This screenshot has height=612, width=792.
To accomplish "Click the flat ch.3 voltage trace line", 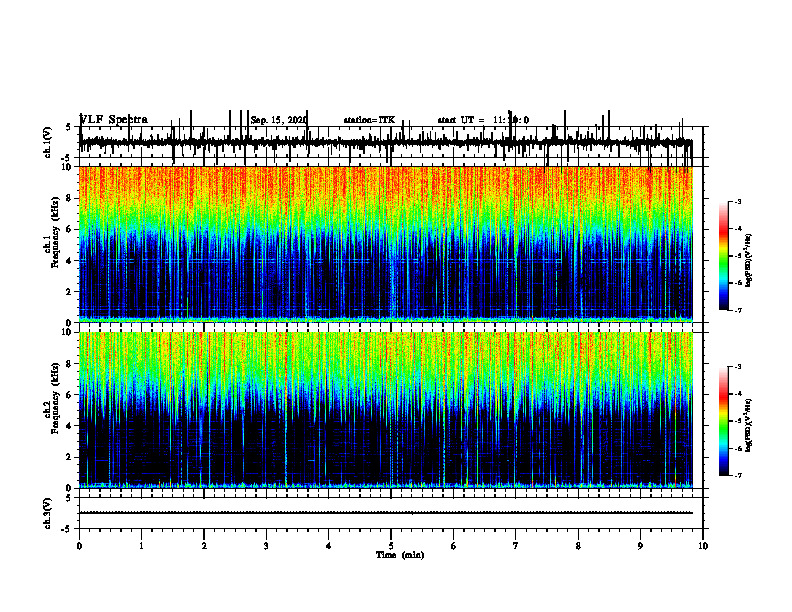I will [x=385, y=513].
